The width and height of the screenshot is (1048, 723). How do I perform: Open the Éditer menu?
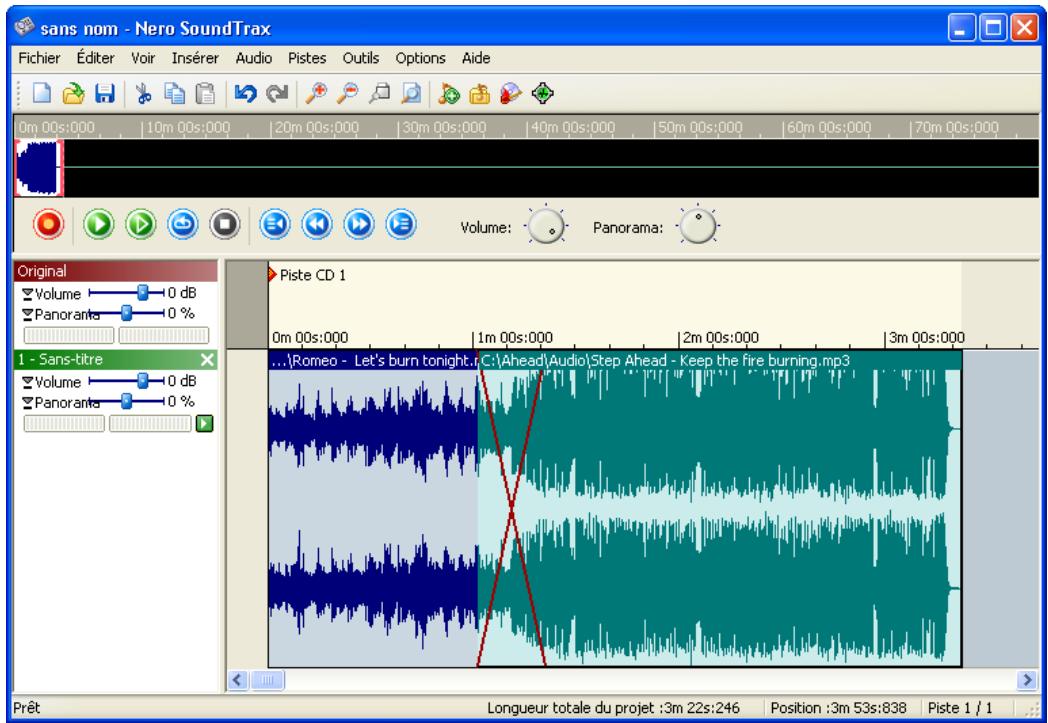pos(96,58)
